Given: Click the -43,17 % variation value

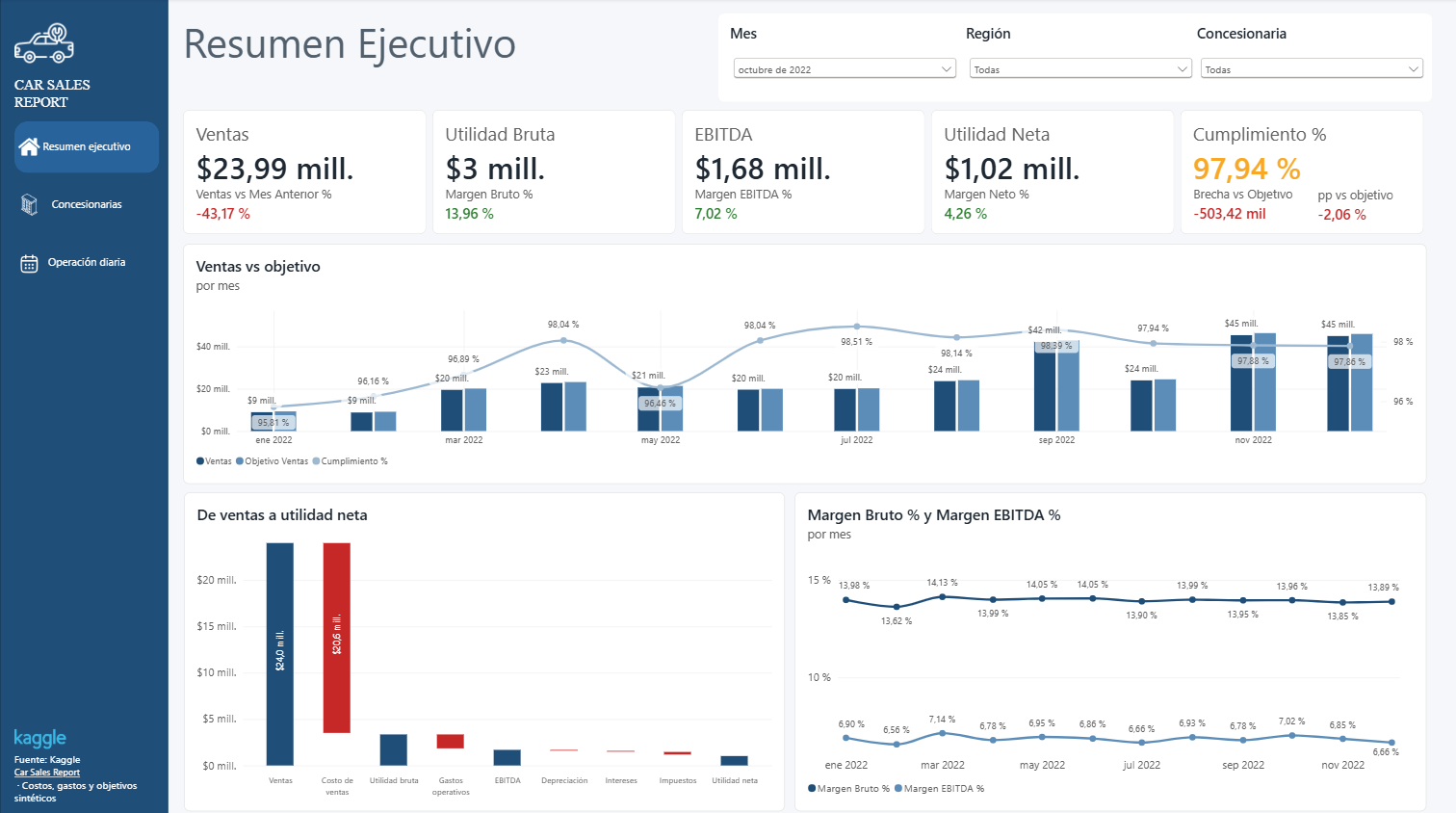Looking at the screenshot, I should click(223, 214).
